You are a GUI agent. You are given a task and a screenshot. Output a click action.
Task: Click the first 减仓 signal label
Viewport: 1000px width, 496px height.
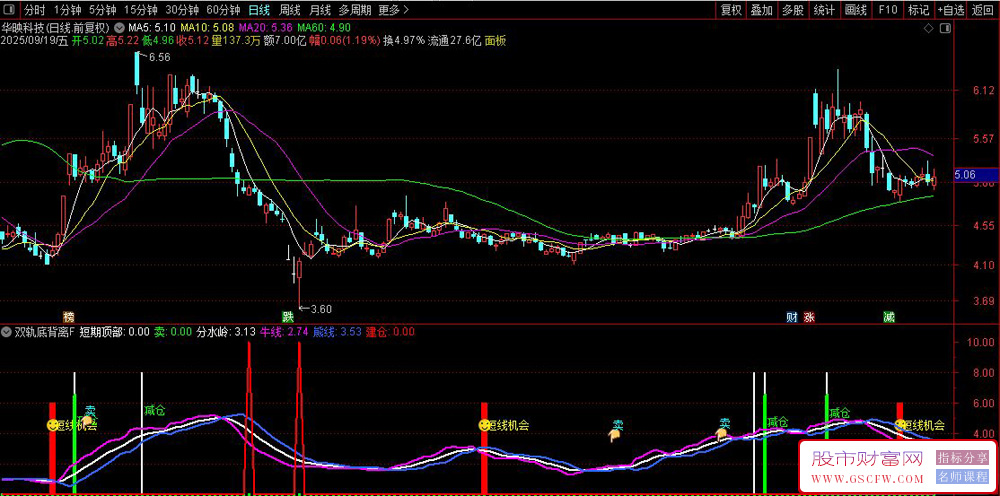tap(154, 411)
